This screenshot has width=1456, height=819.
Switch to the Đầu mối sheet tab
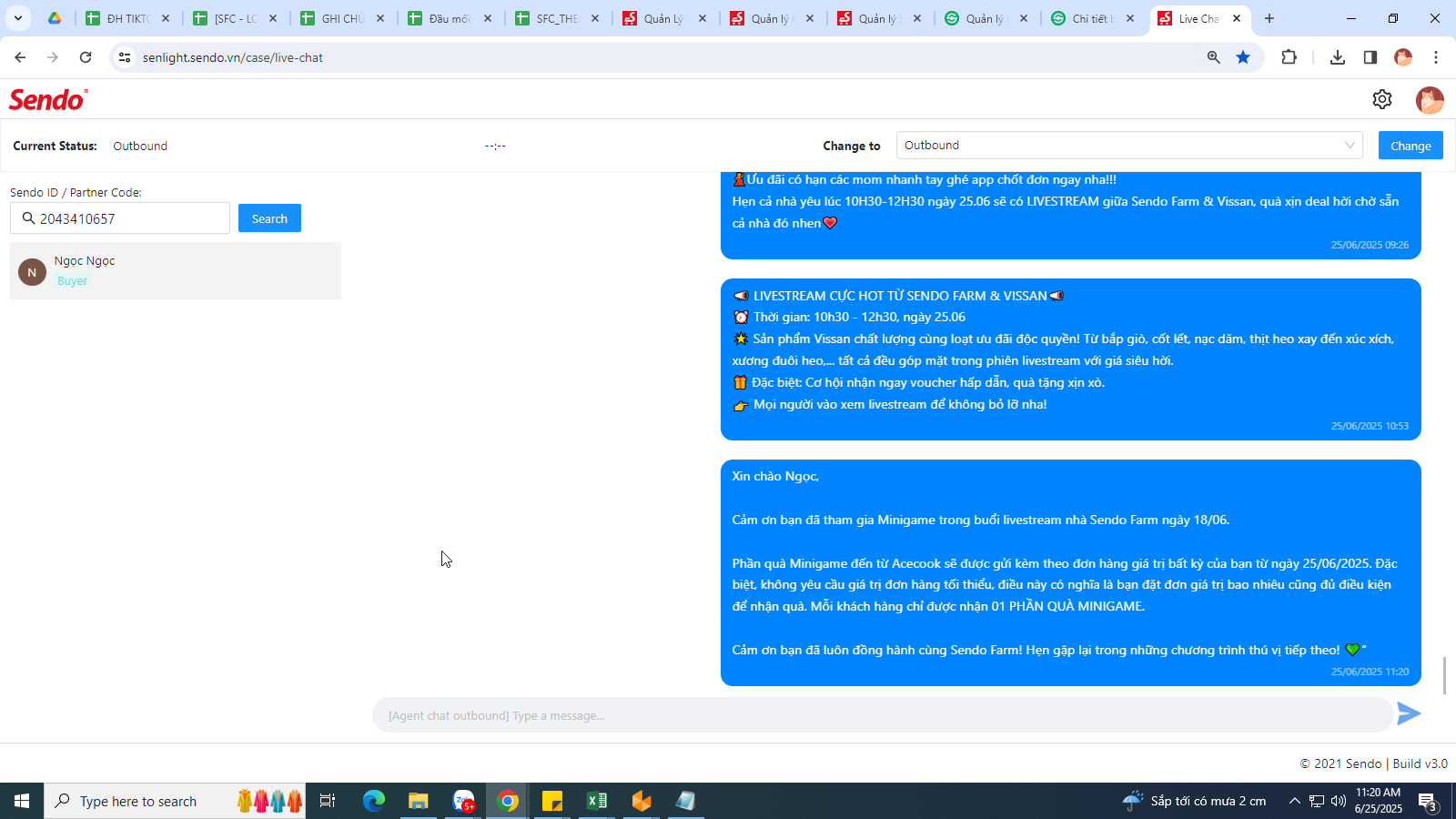(450, 18)
